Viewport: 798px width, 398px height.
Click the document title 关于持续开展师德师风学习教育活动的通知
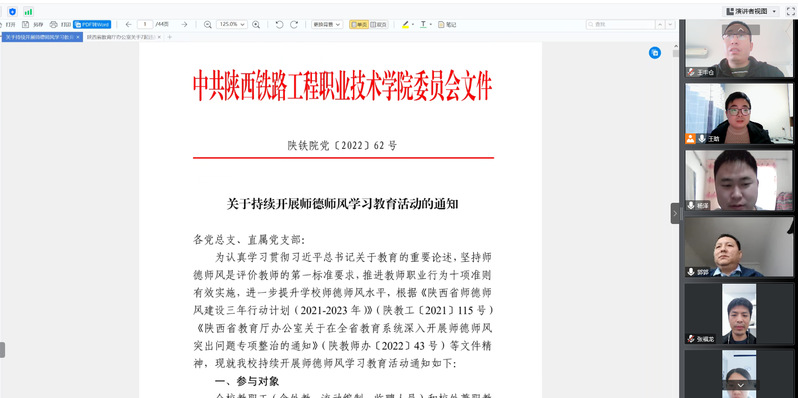pyautogui.click(x=343, y=205)
